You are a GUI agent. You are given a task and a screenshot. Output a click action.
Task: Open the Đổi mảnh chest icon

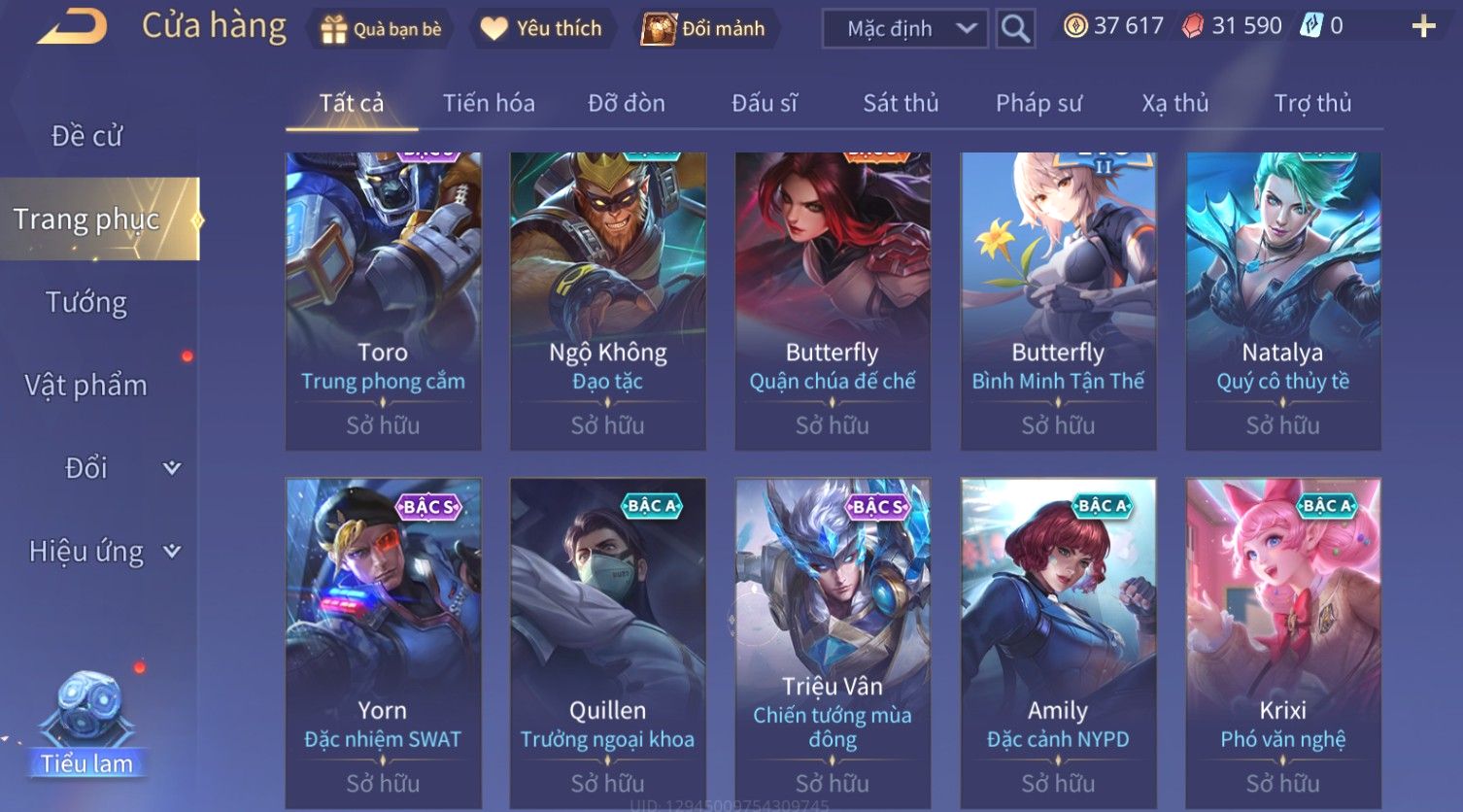[x=658, y=29]
